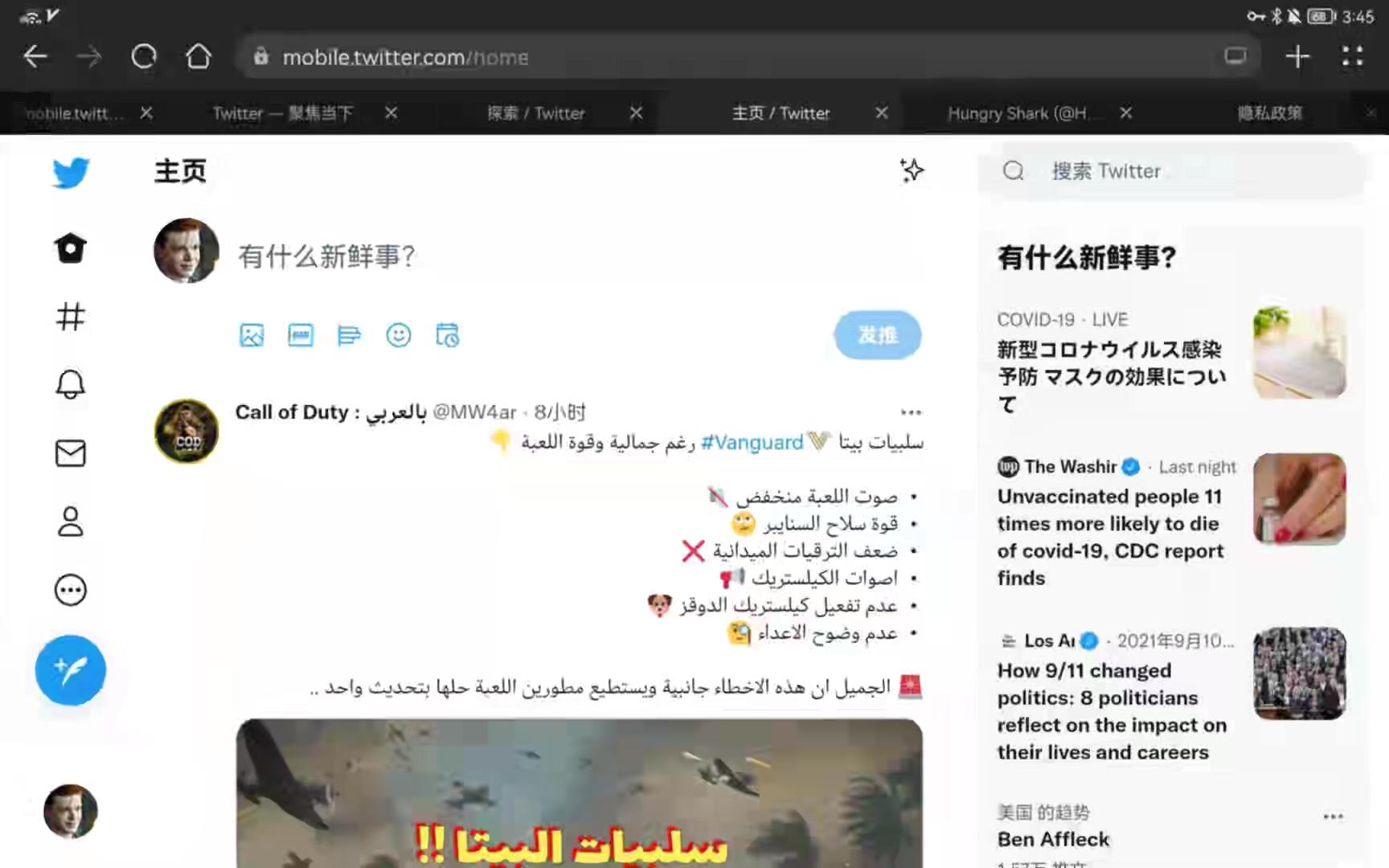The height and width of the screenshot is (868, 1389).
Task: Toggle top tweets with the sparkle icon
Action: [912, 170]
